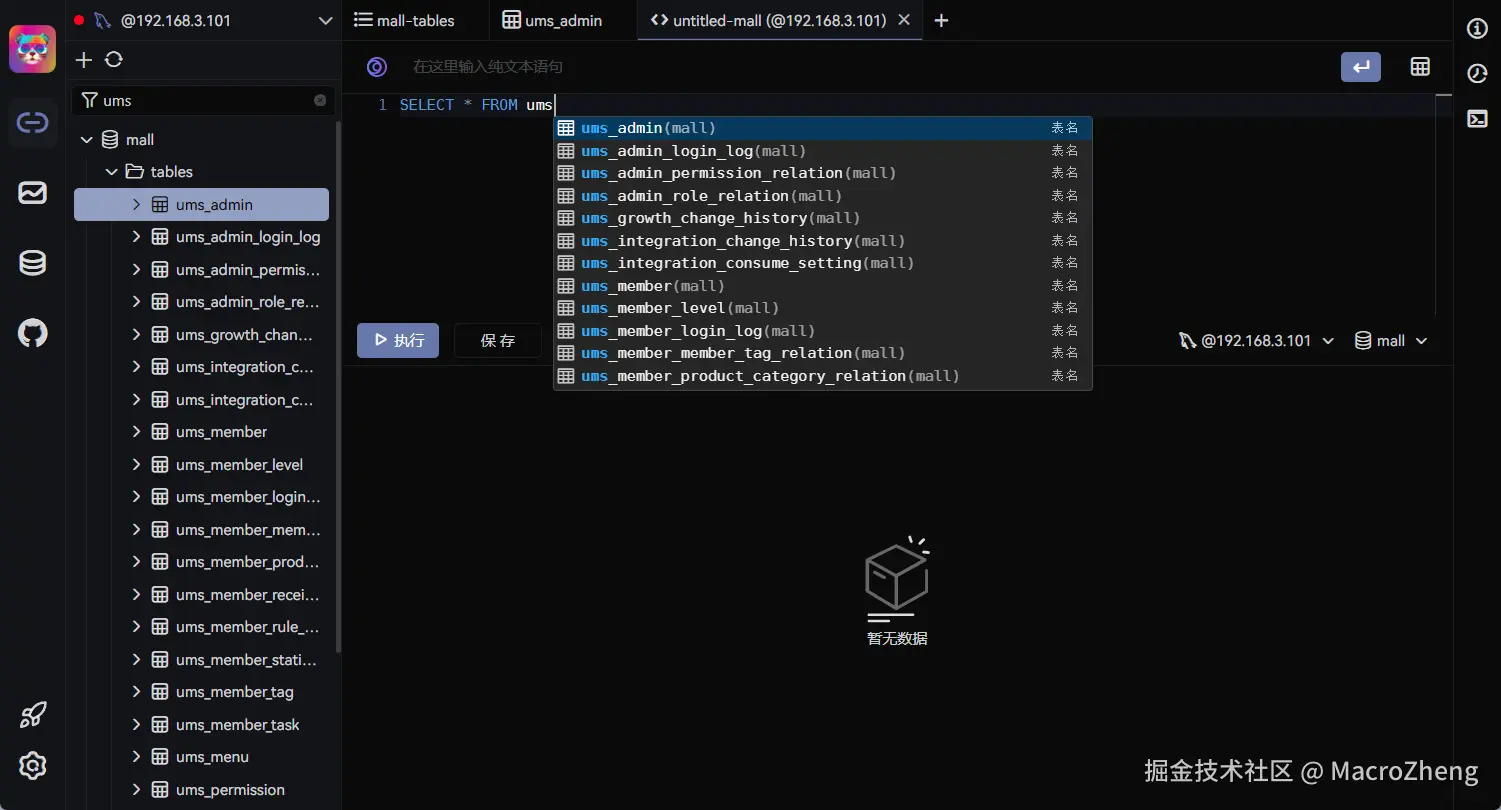The image size is (1501, 810).
Task: Select ums_member_rule_... tree row
Action: [202, 627]
